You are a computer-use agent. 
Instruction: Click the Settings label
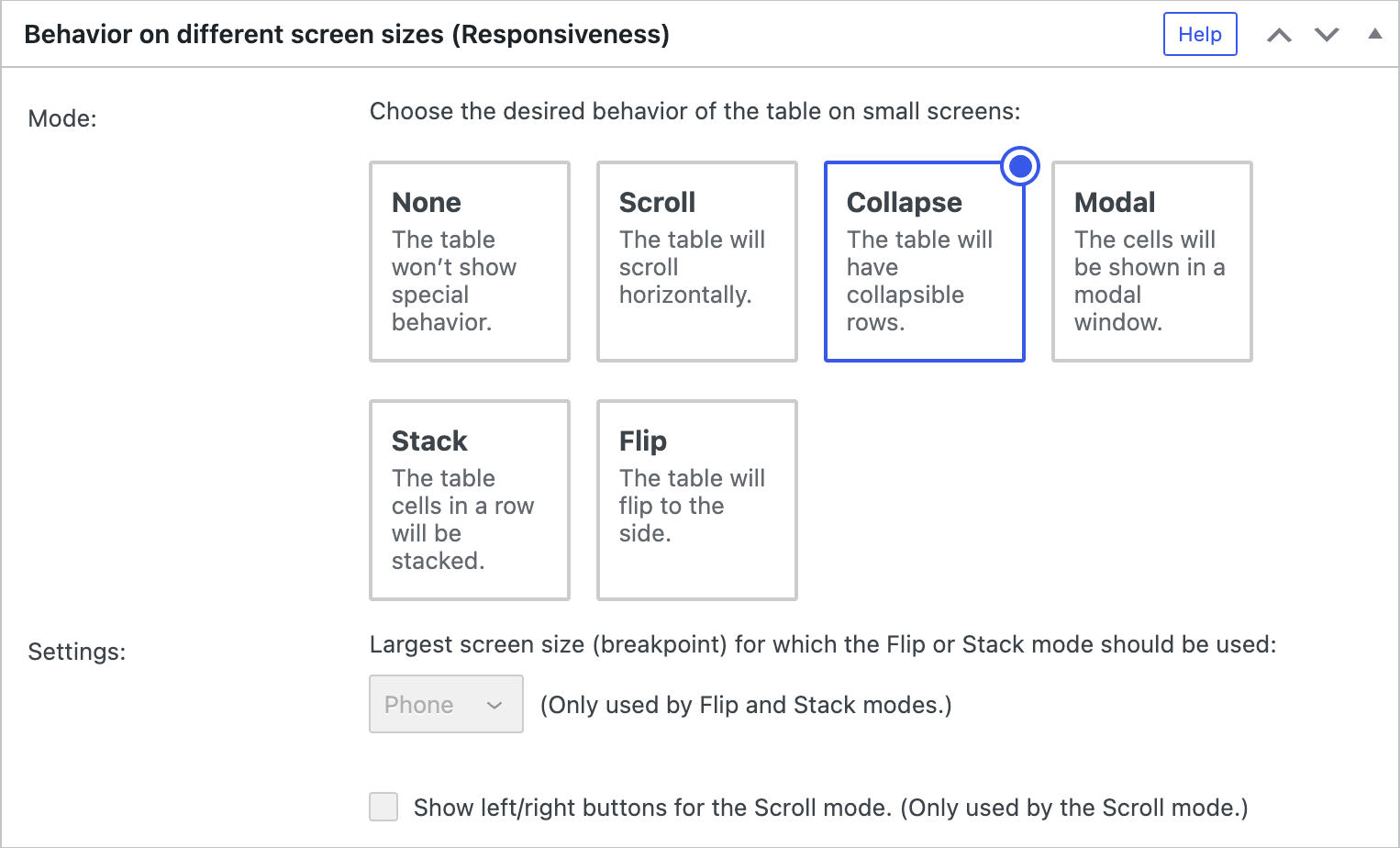tap(76, 652)
